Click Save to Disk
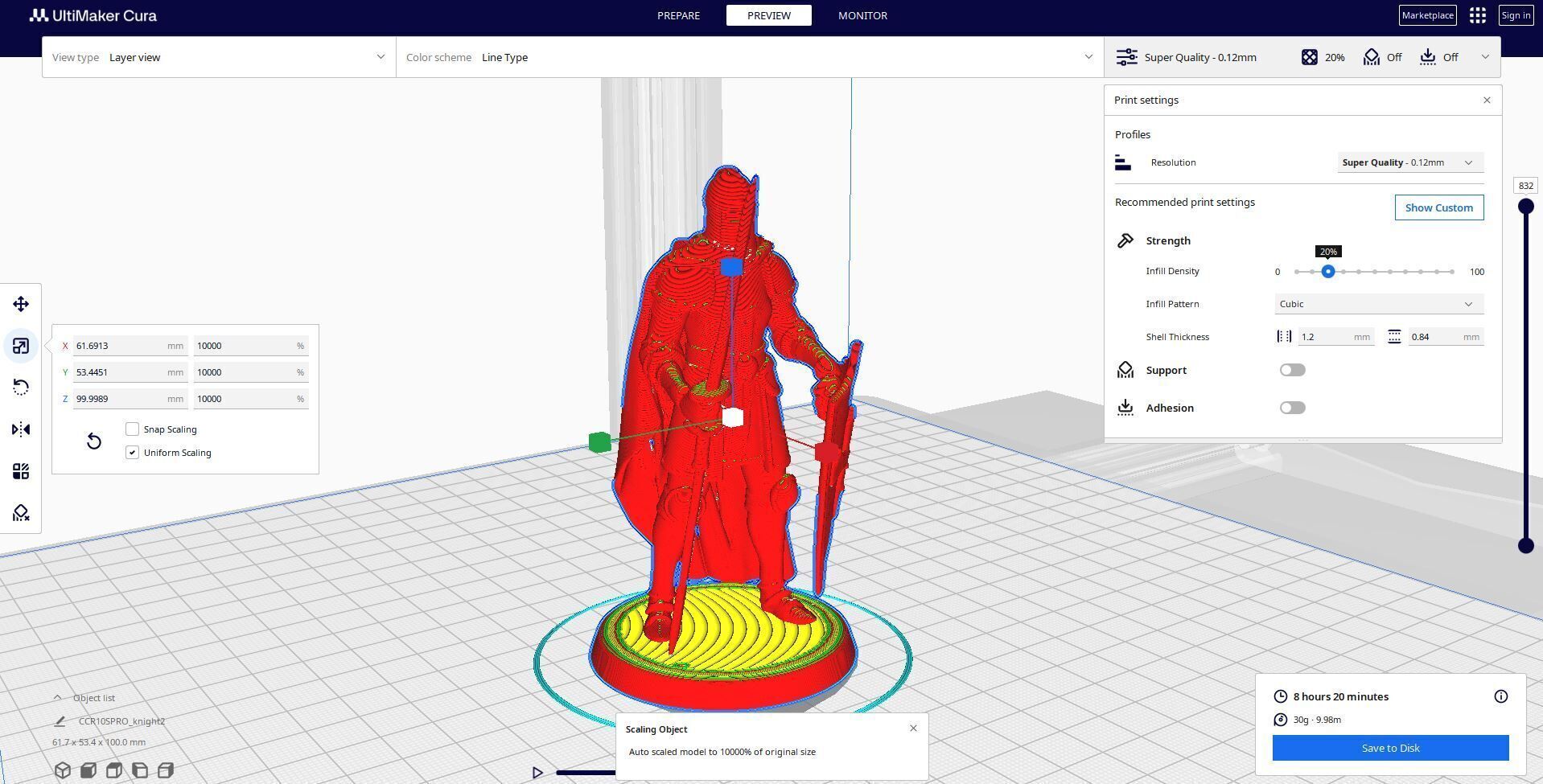 coord(1390,748)
